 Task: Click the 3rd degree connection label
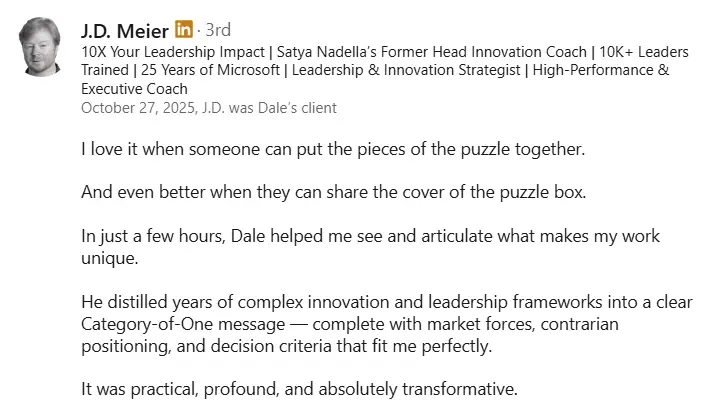coord(218,30)
